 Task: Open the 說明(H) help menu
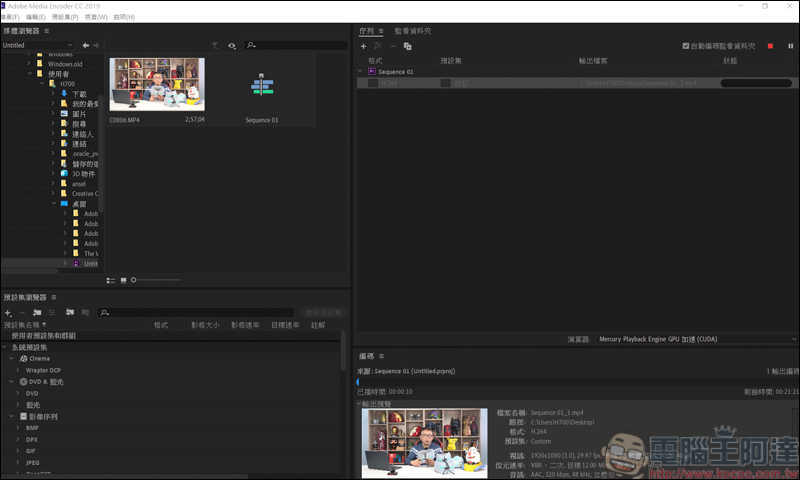pos(124,17)
